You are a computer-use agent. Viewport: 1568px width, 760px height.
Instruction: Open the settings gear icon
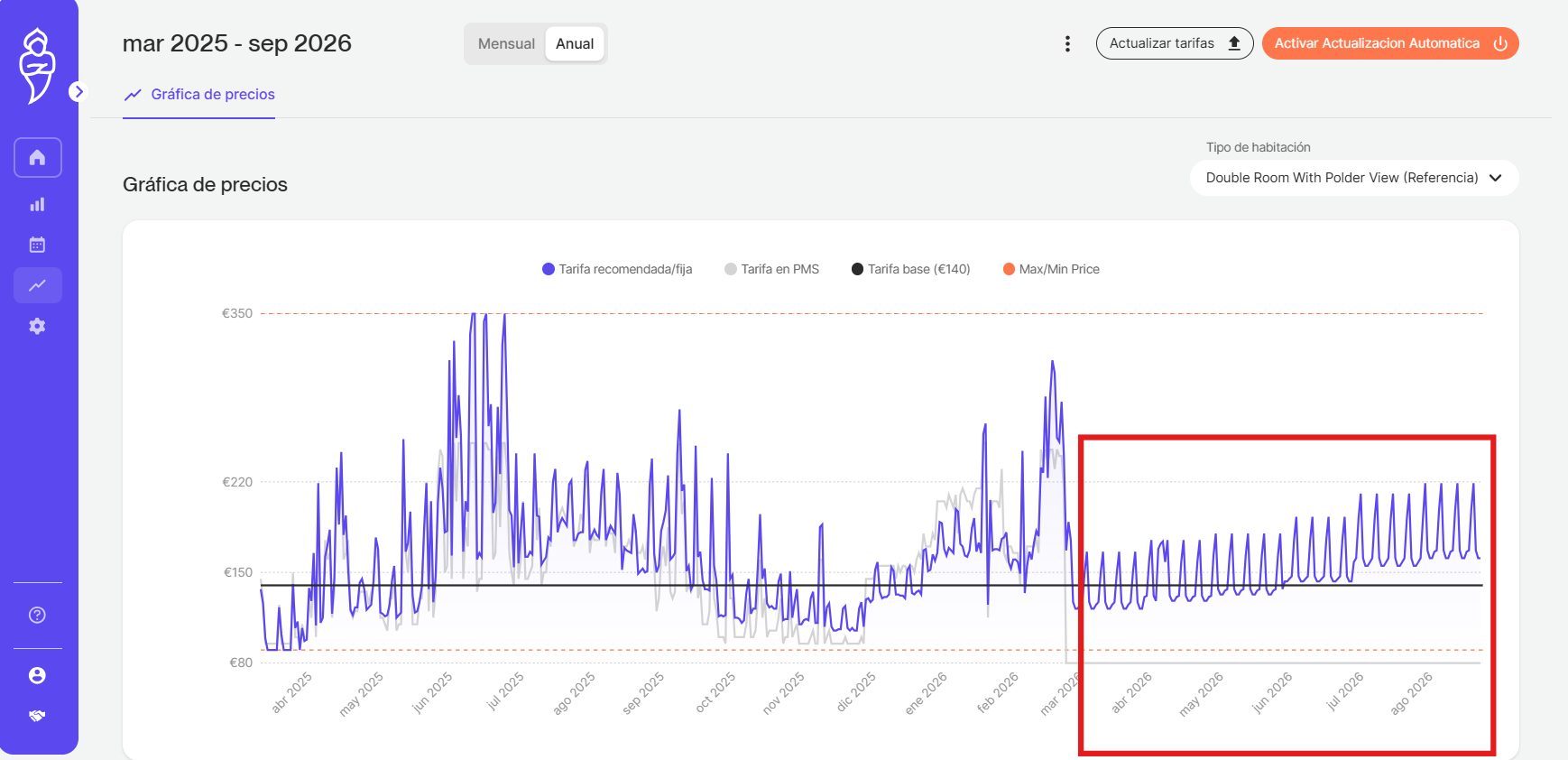[x=37, y=326]
